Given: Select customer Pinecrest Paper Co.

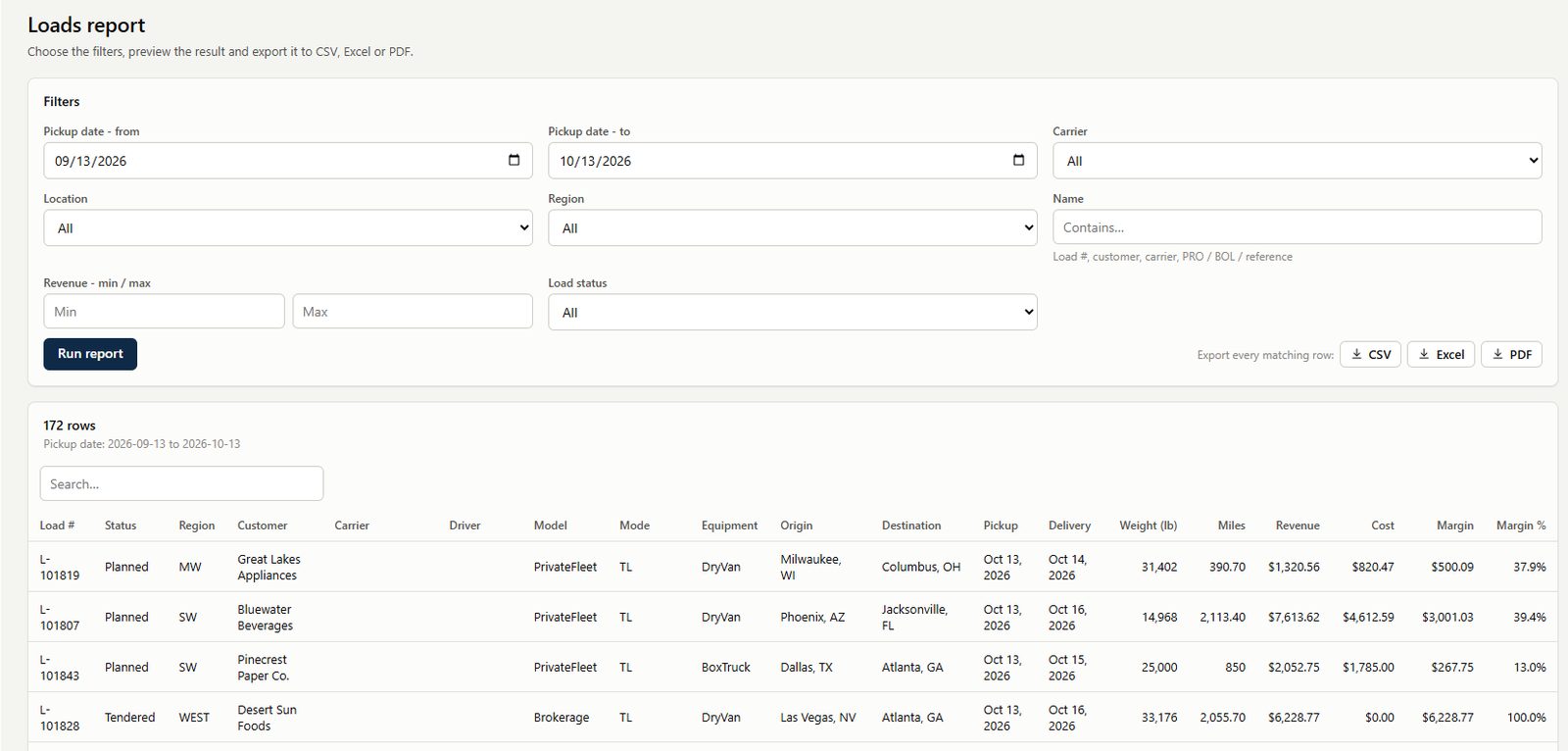Looking at the screenshot, I should click(x=263, y=667).
